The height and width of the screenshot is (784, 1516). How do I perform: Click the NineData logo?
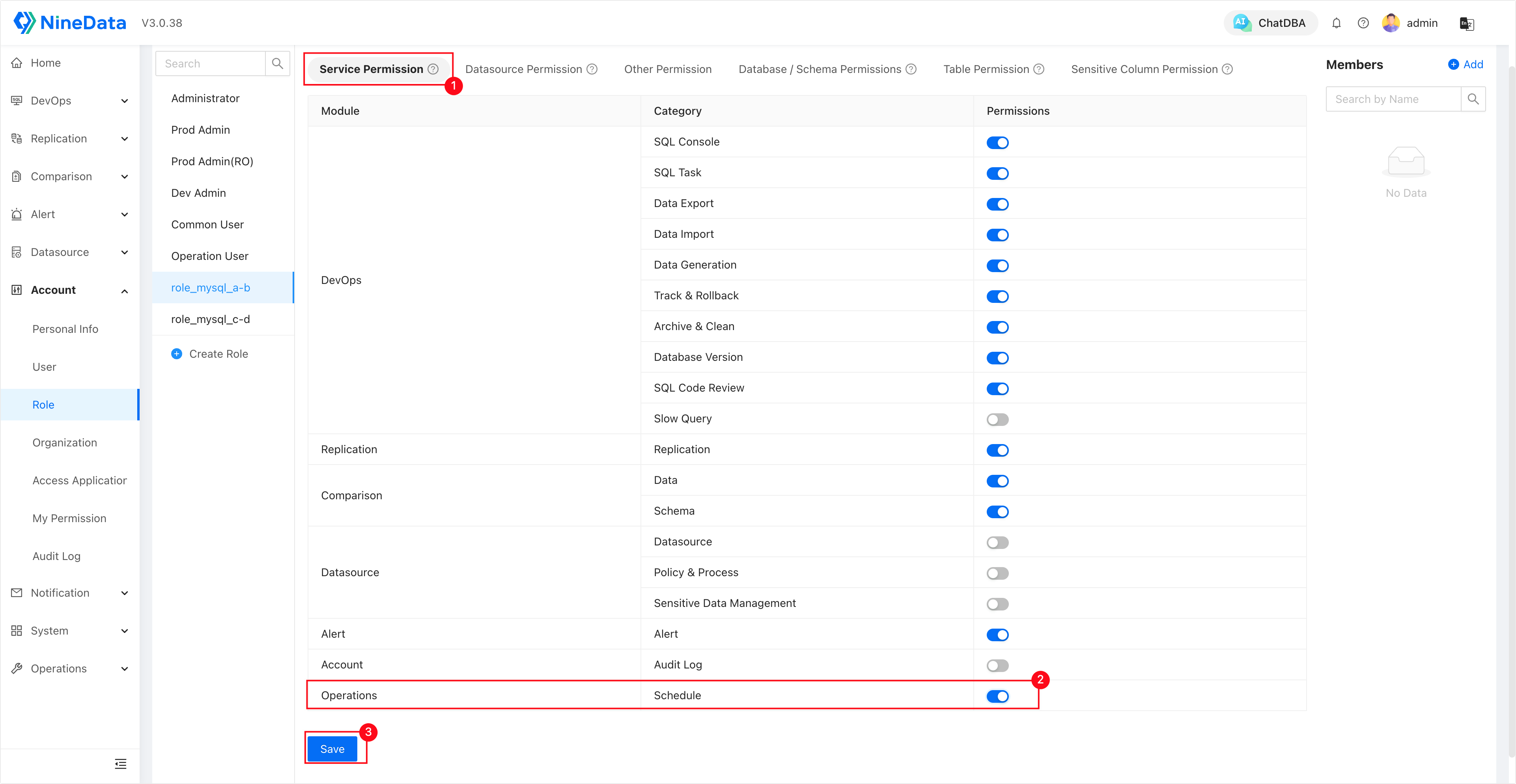69,22
